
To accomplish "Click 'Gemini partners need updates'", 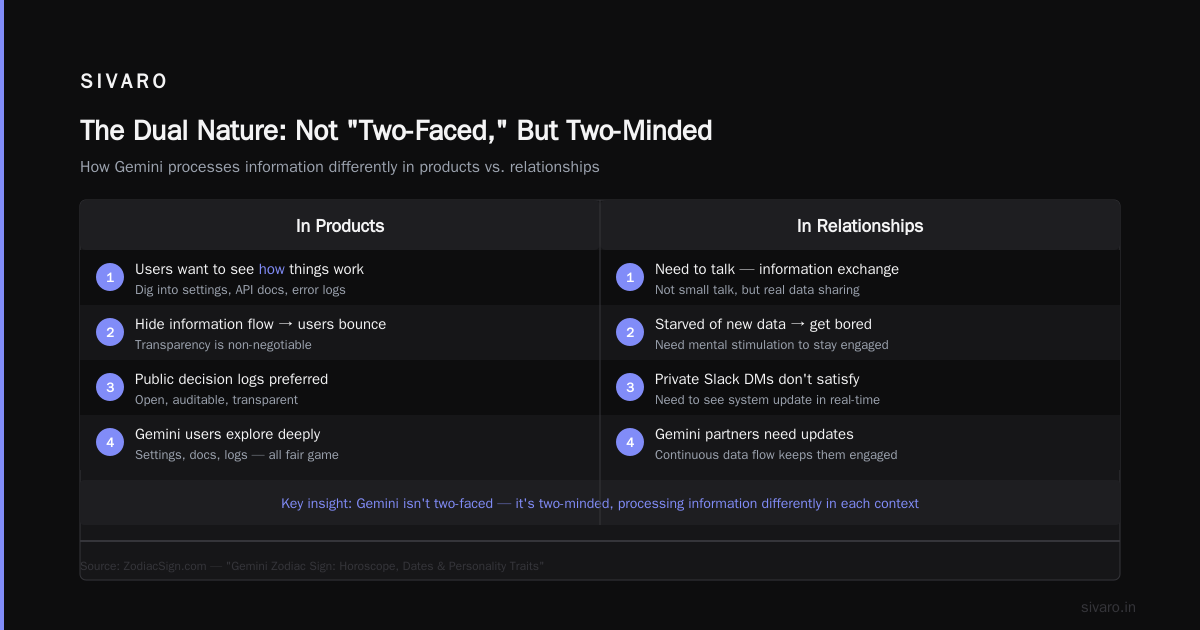I will pyautogui.click(x=754, y=434).
